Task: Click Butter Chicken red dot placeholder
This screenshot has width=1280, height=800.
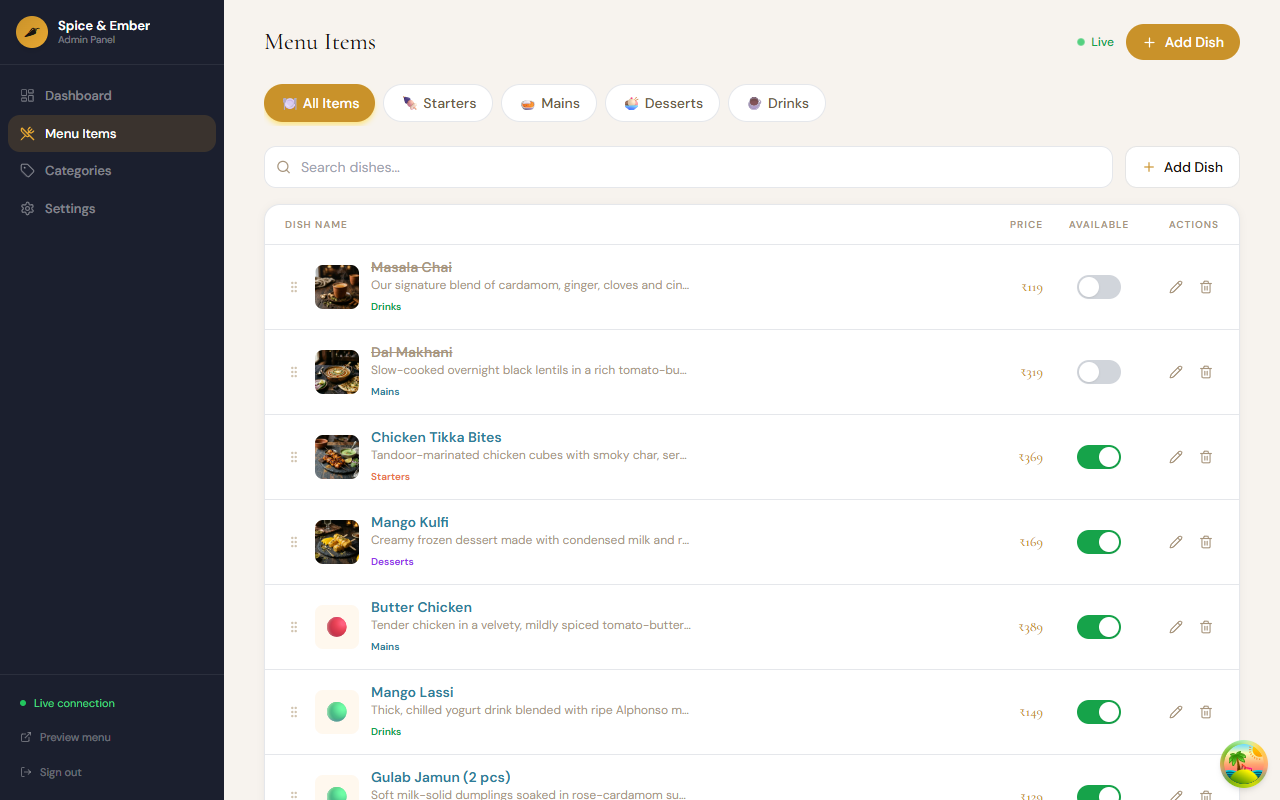Action: [337, 627]
